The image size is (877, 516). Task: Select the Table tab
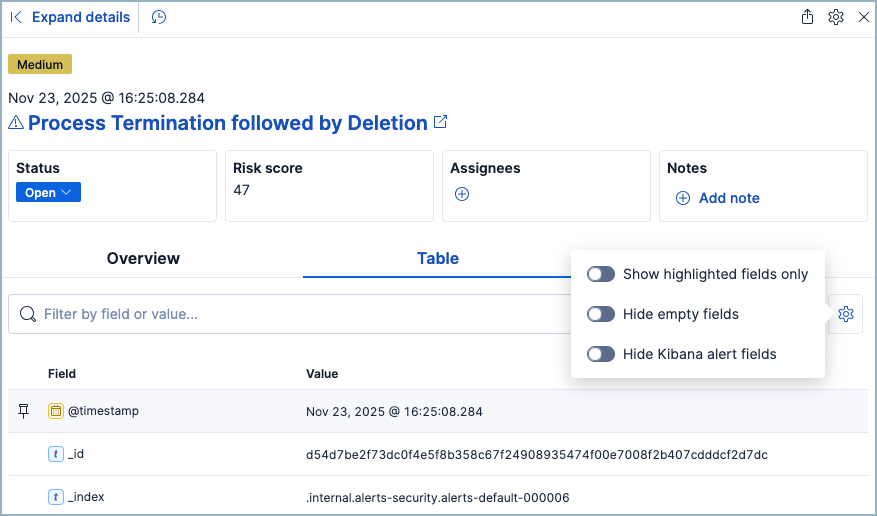click(x=437, y=258)
